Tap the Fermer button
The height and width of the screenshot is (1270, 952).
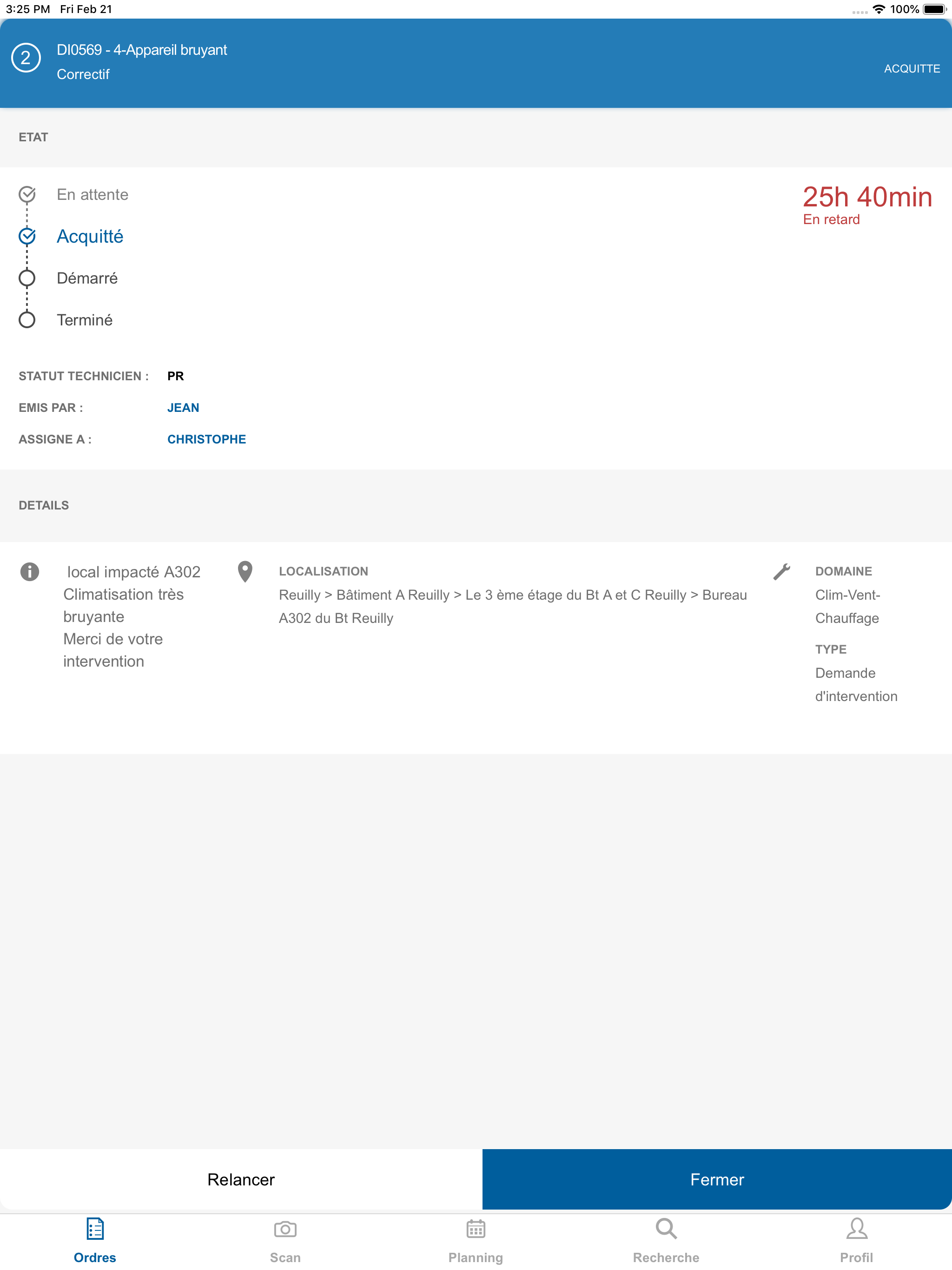tap(717, 1179)
